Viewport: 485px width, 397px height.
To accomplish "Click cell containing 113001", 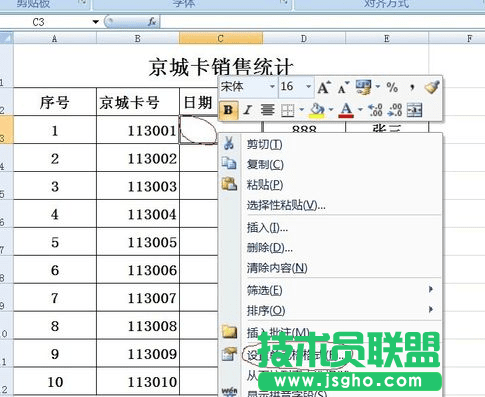I will tap(138, 130).
